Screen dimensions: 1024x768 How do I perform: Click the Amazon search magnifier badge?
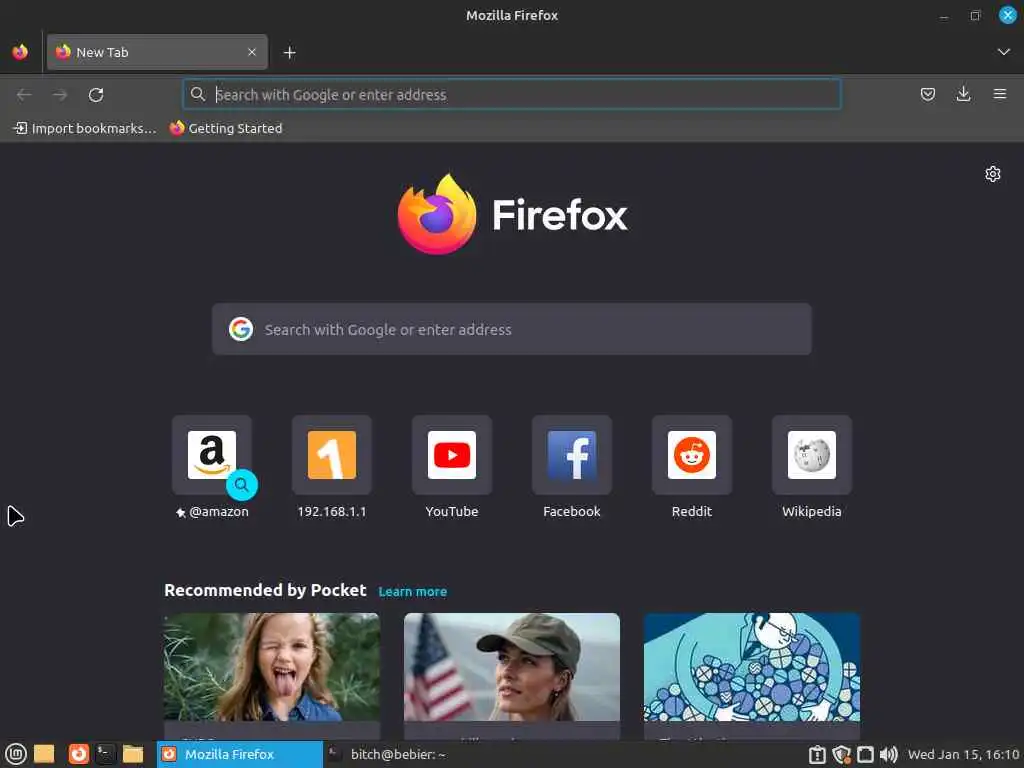click(x=242, y=485)
